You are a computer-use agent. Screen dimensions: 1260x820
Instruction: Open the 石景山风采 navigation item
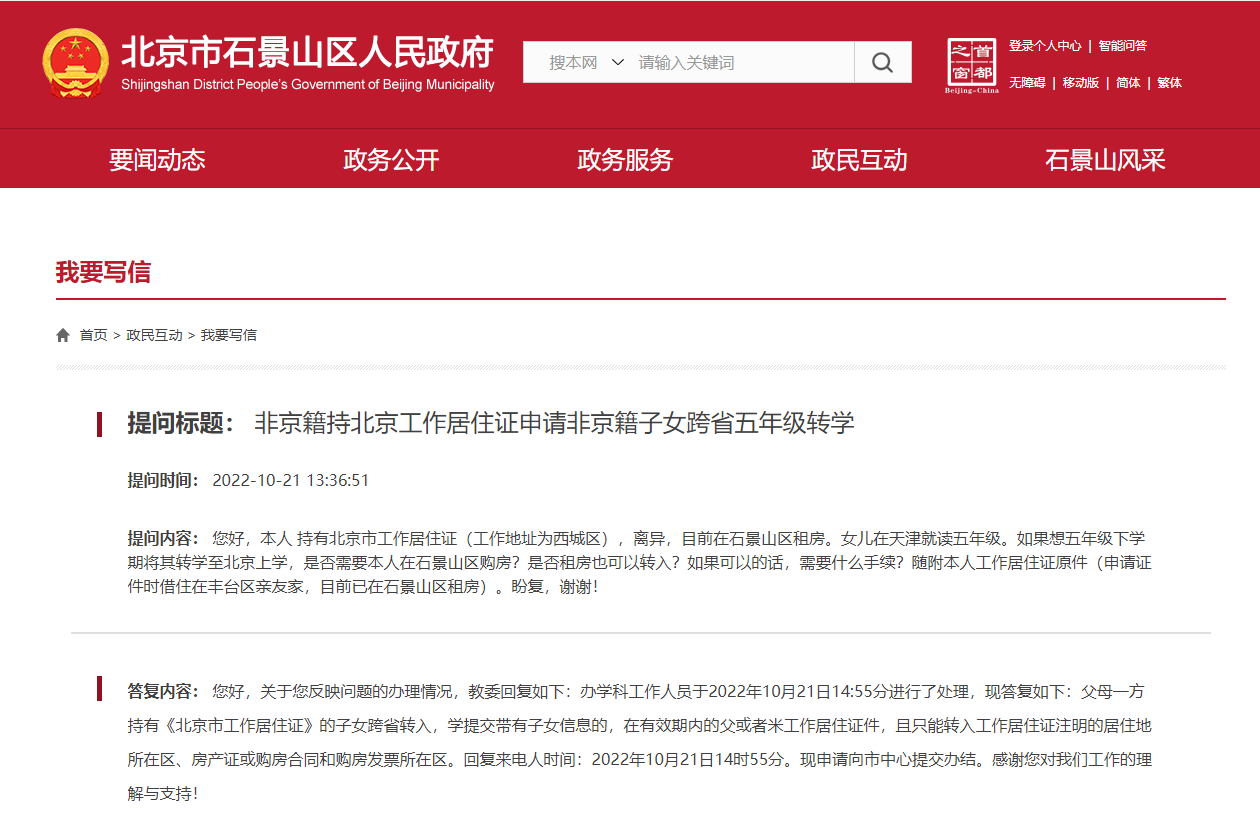[x=1105, y=160]
